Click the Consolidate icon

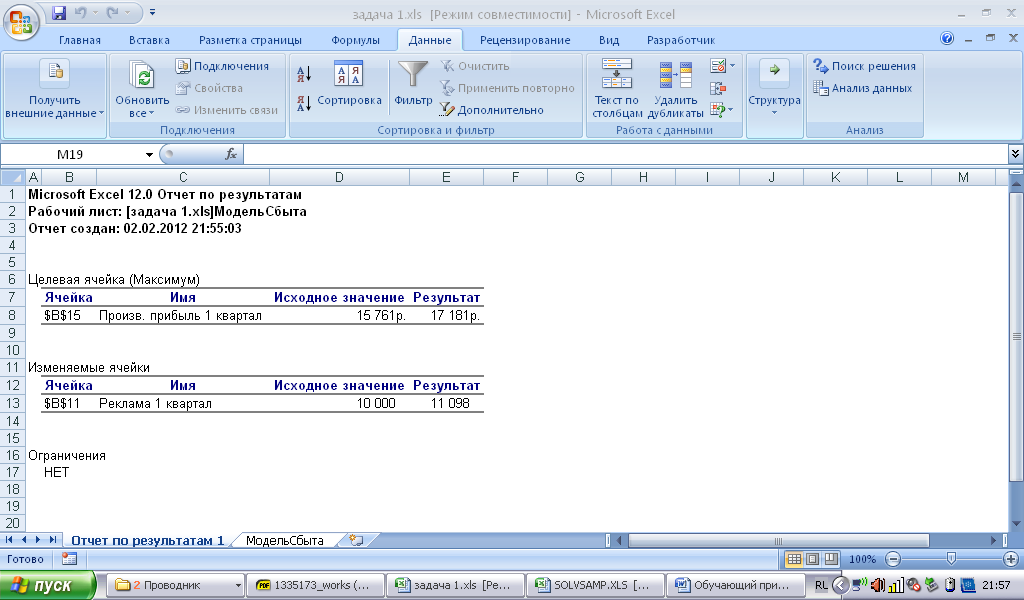pyautogui.click(x=718, y=88)
